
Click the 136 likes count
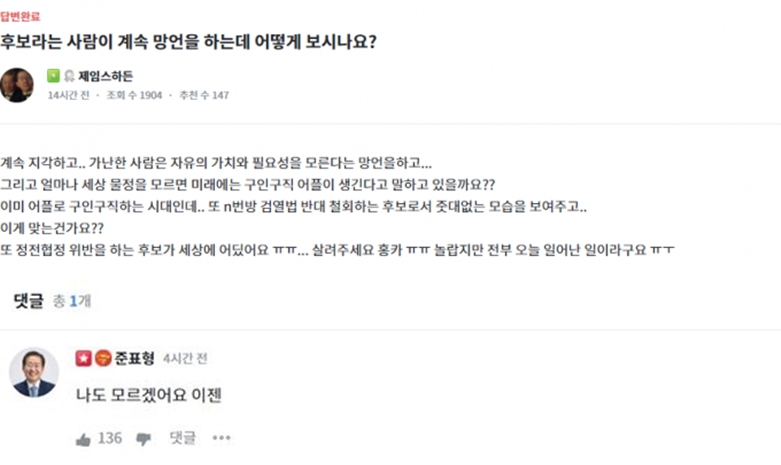click(x=109, y=438)
